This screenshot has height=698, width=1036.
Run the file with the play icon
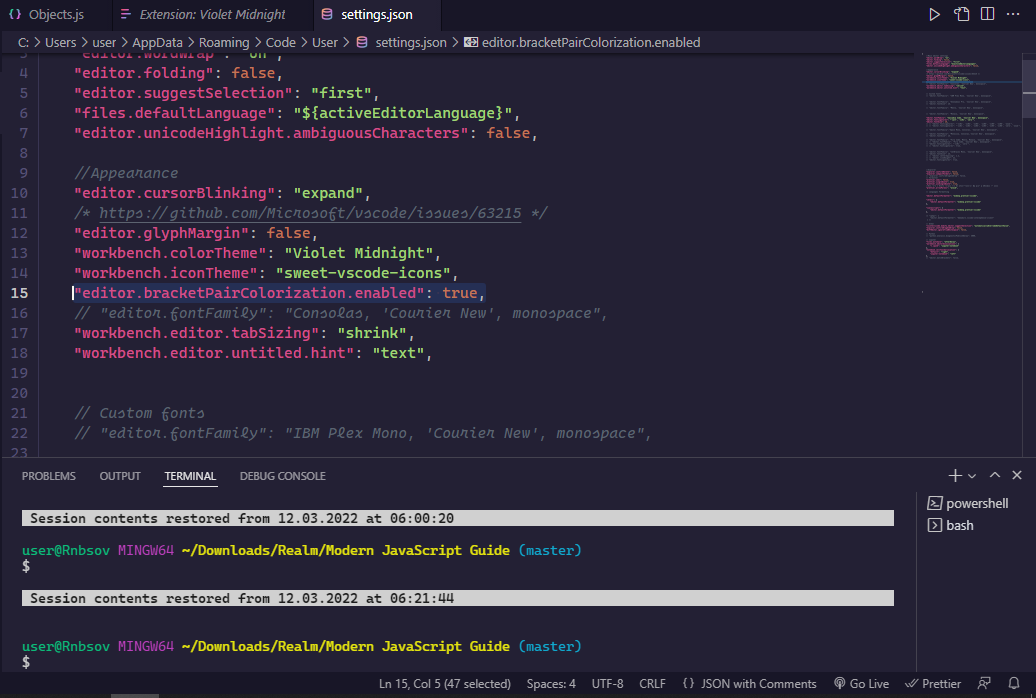click(934, 15)
